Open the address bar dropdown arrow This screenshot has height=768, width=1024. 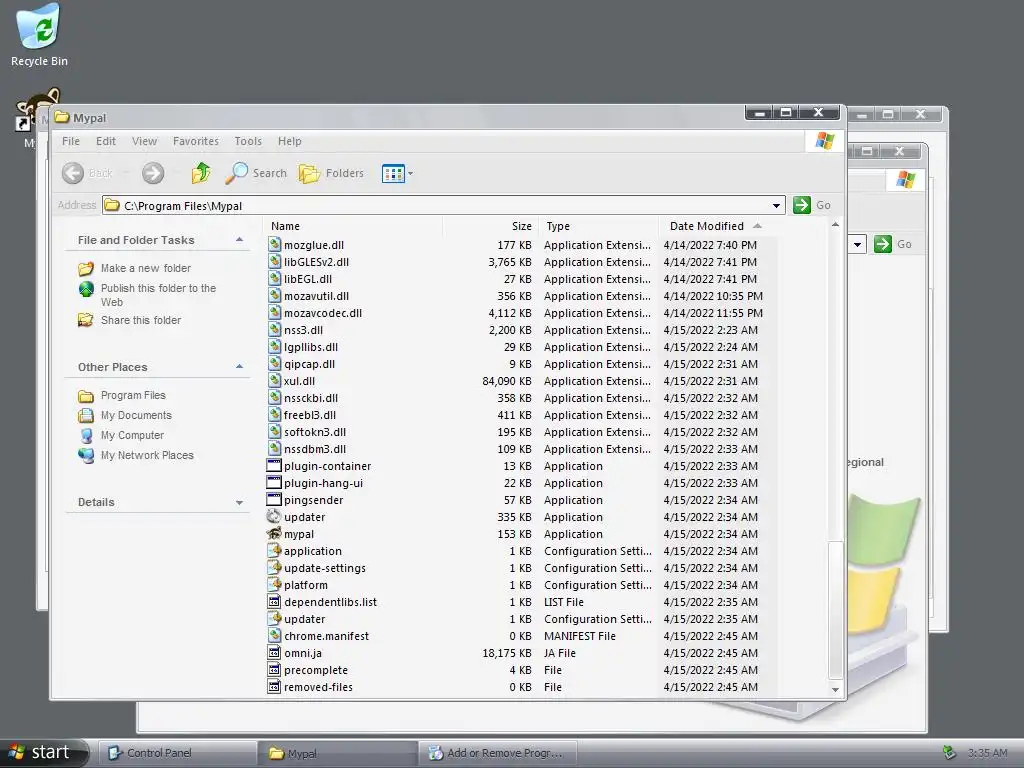776,206
